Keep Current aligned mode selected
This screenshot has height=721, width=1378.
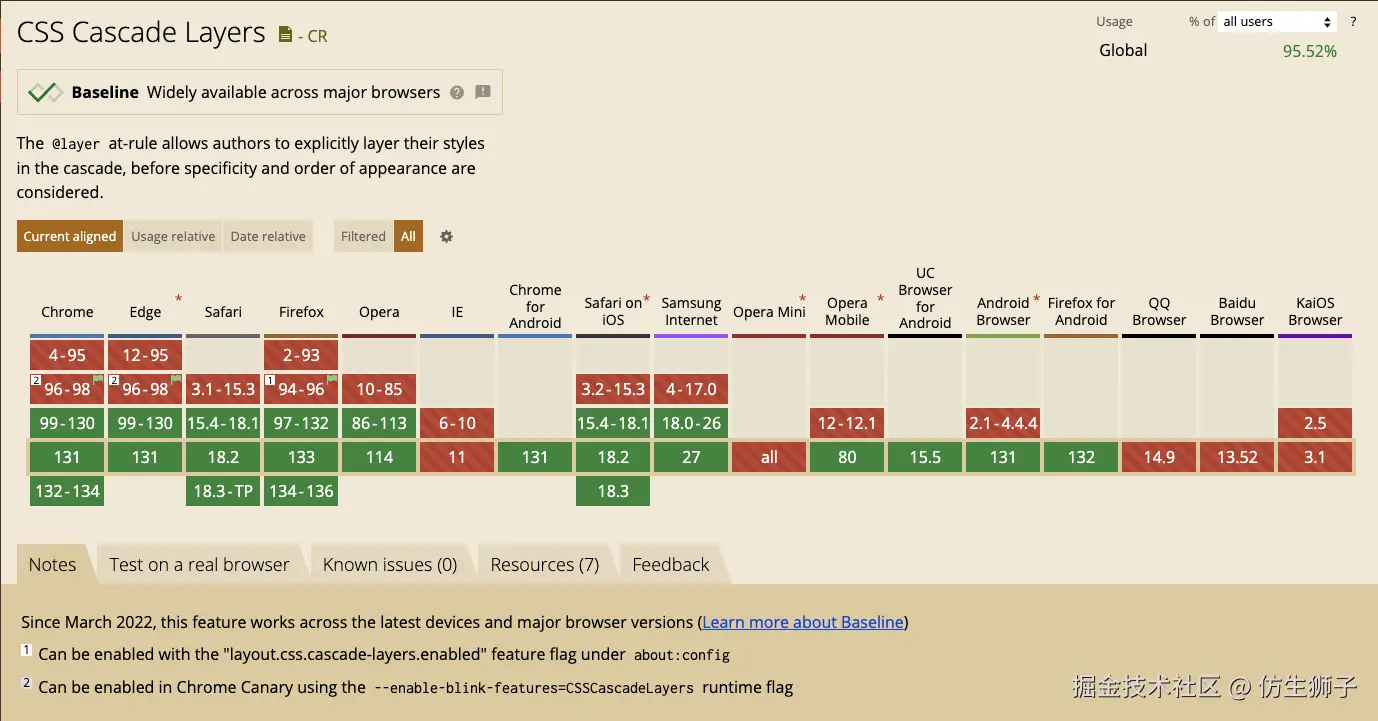pyautogui.click(x=69, y=236)
